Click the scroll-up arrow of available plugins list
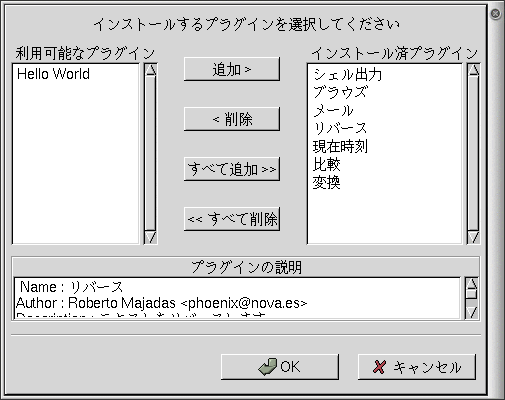 (x=151, y=70)
